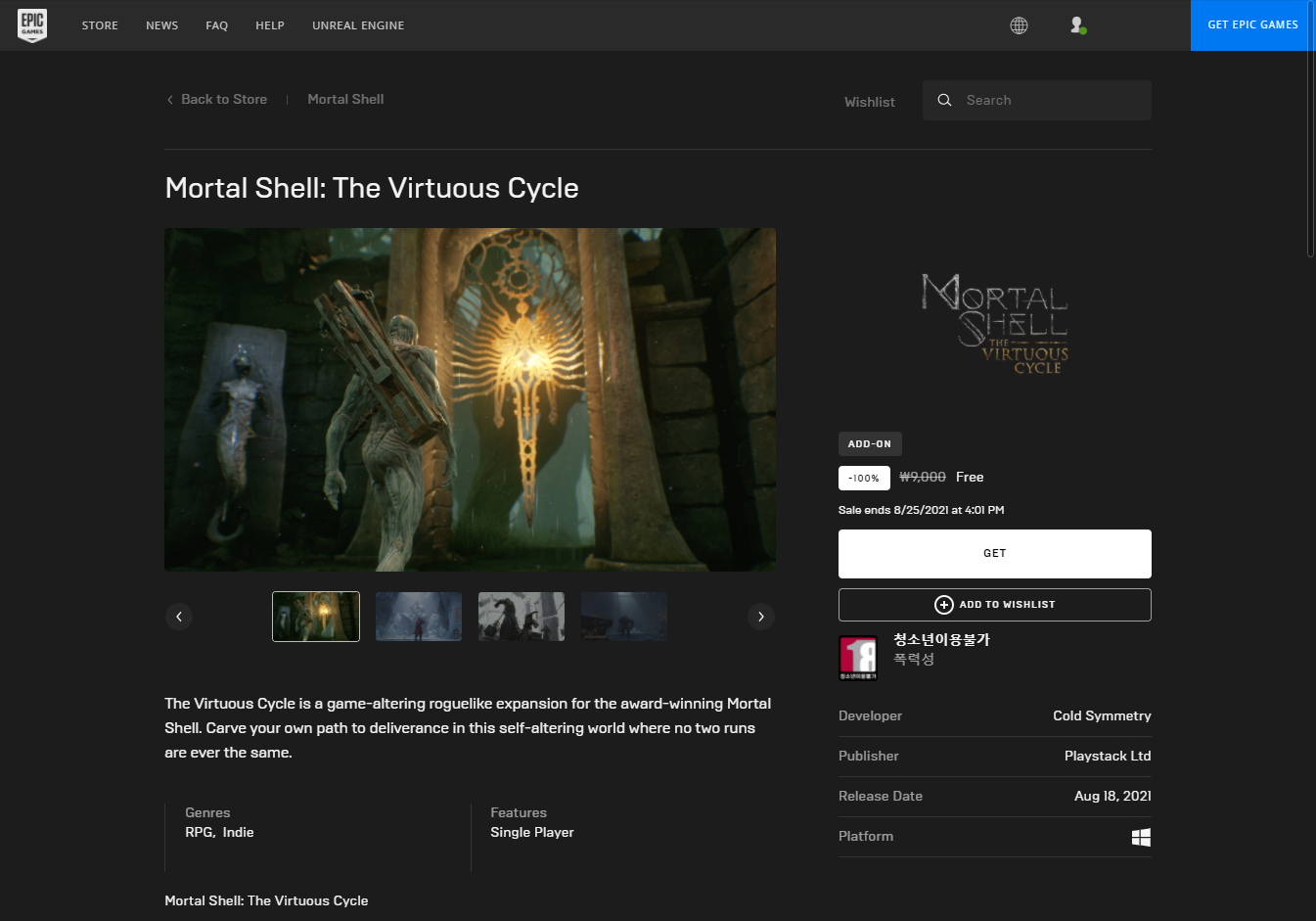This screenshot has height=921, width=1316.
Task: Focus the Search input field
Action: tap(1037, 100)
